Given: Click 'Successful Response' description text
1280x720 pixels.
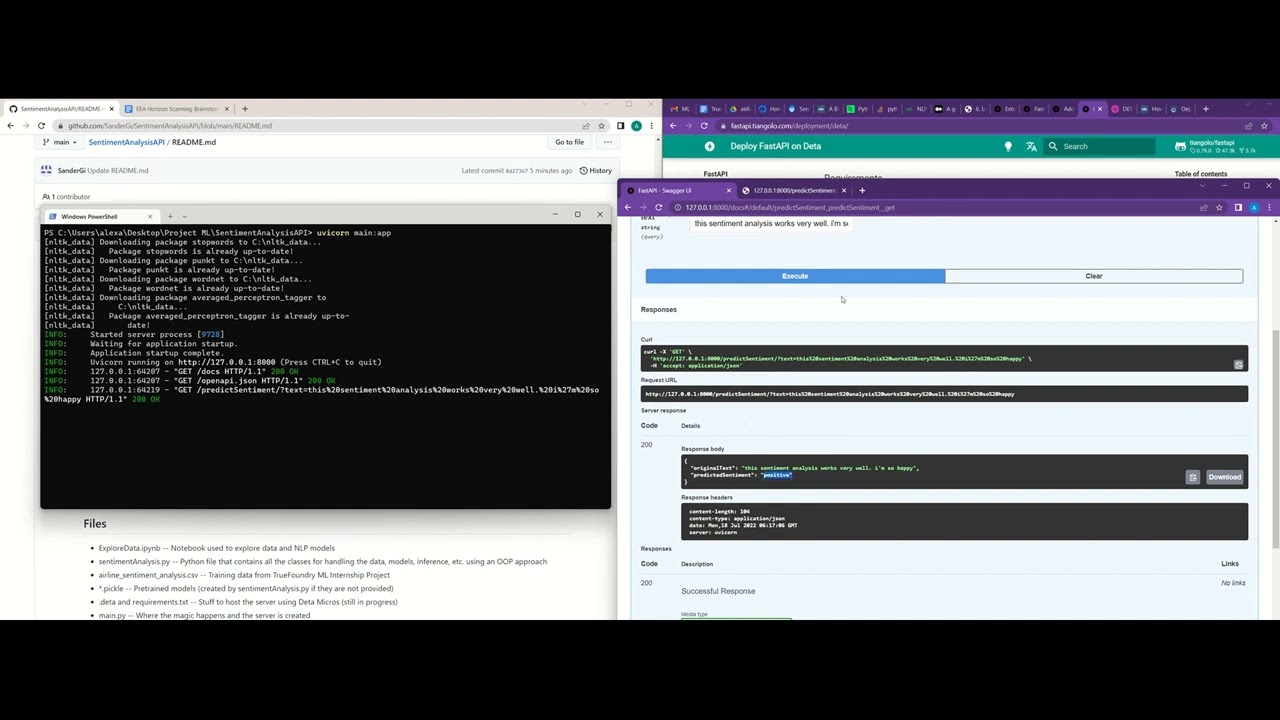Looking at the screenshot, I should (718, 591).
